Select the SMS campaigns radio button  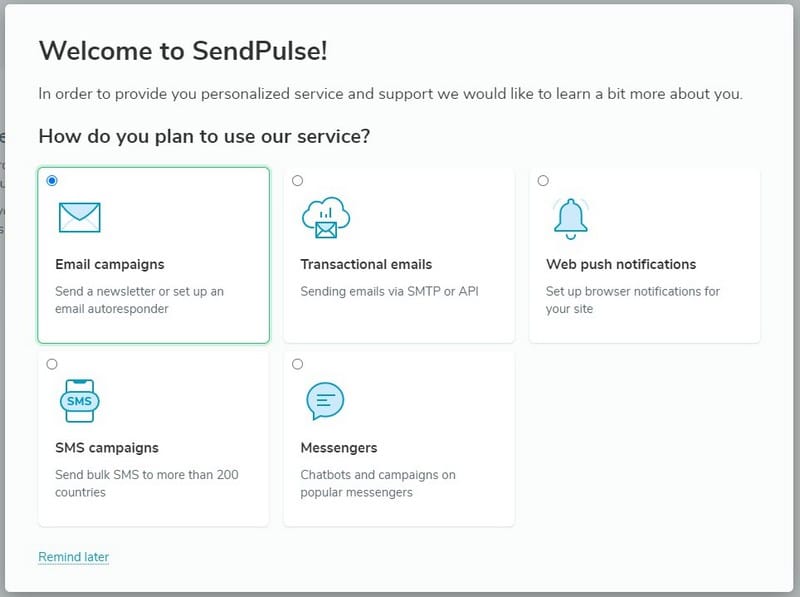(x=52, y=364)
